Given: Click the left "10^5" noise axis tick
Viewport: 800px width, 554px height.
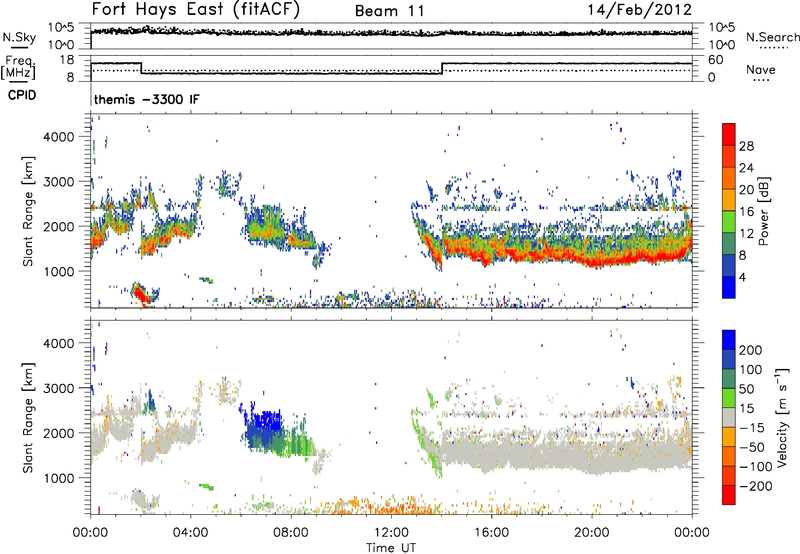Looking at the screenshot, I should [x=61, y=28].
